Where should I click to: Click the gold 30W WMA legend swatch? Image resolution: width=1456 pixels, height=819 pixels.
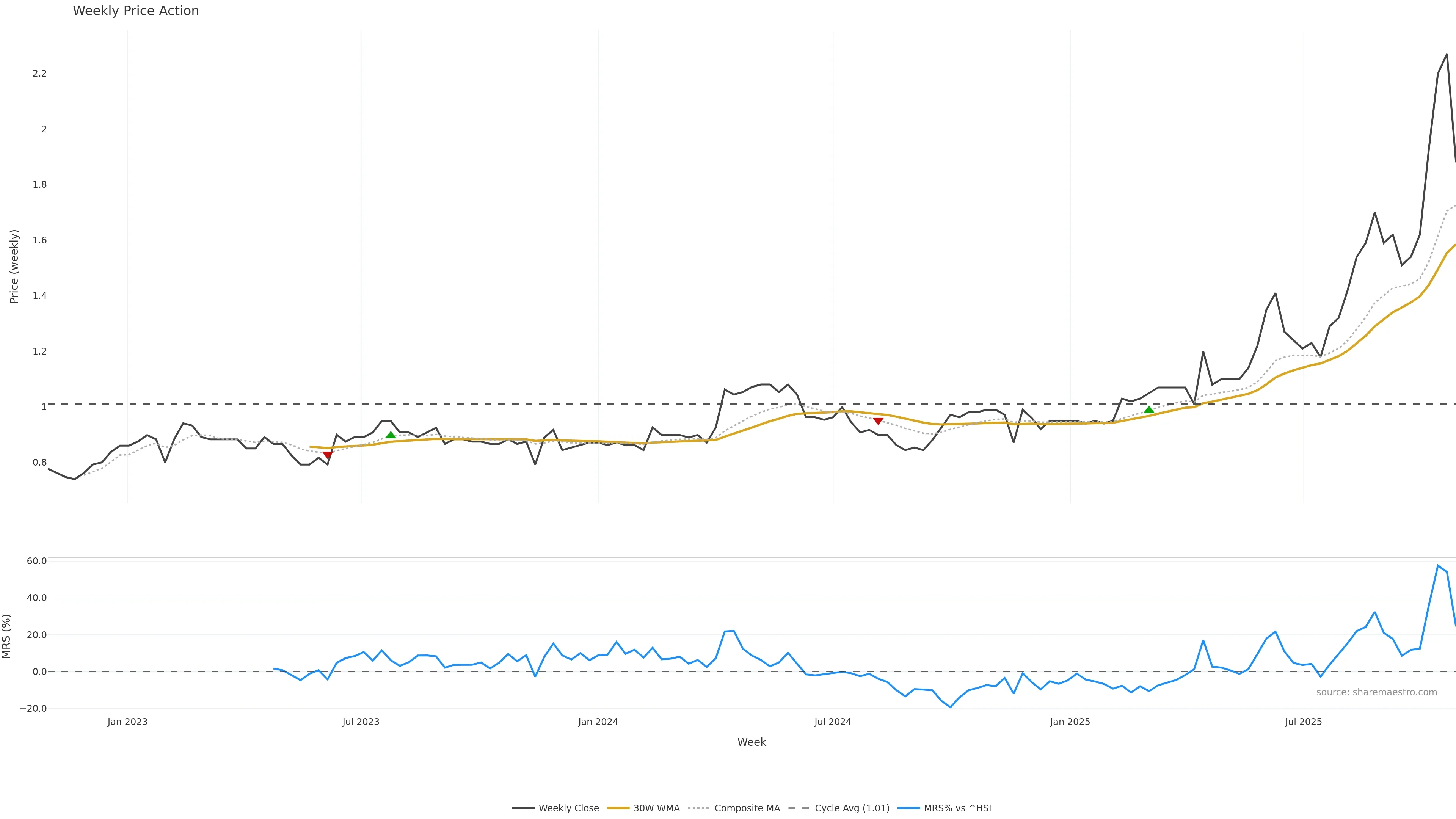coord(618,808)
